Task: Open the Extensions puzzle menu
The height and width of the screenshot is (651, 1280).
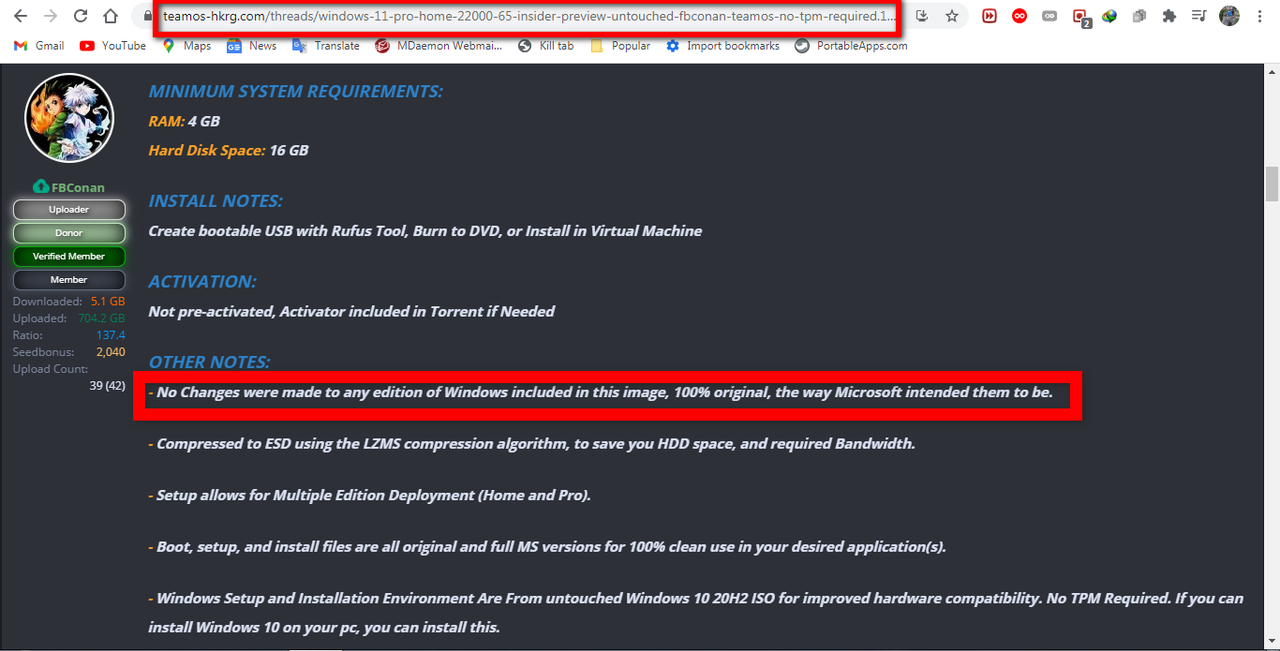Action: [1169, 16]
